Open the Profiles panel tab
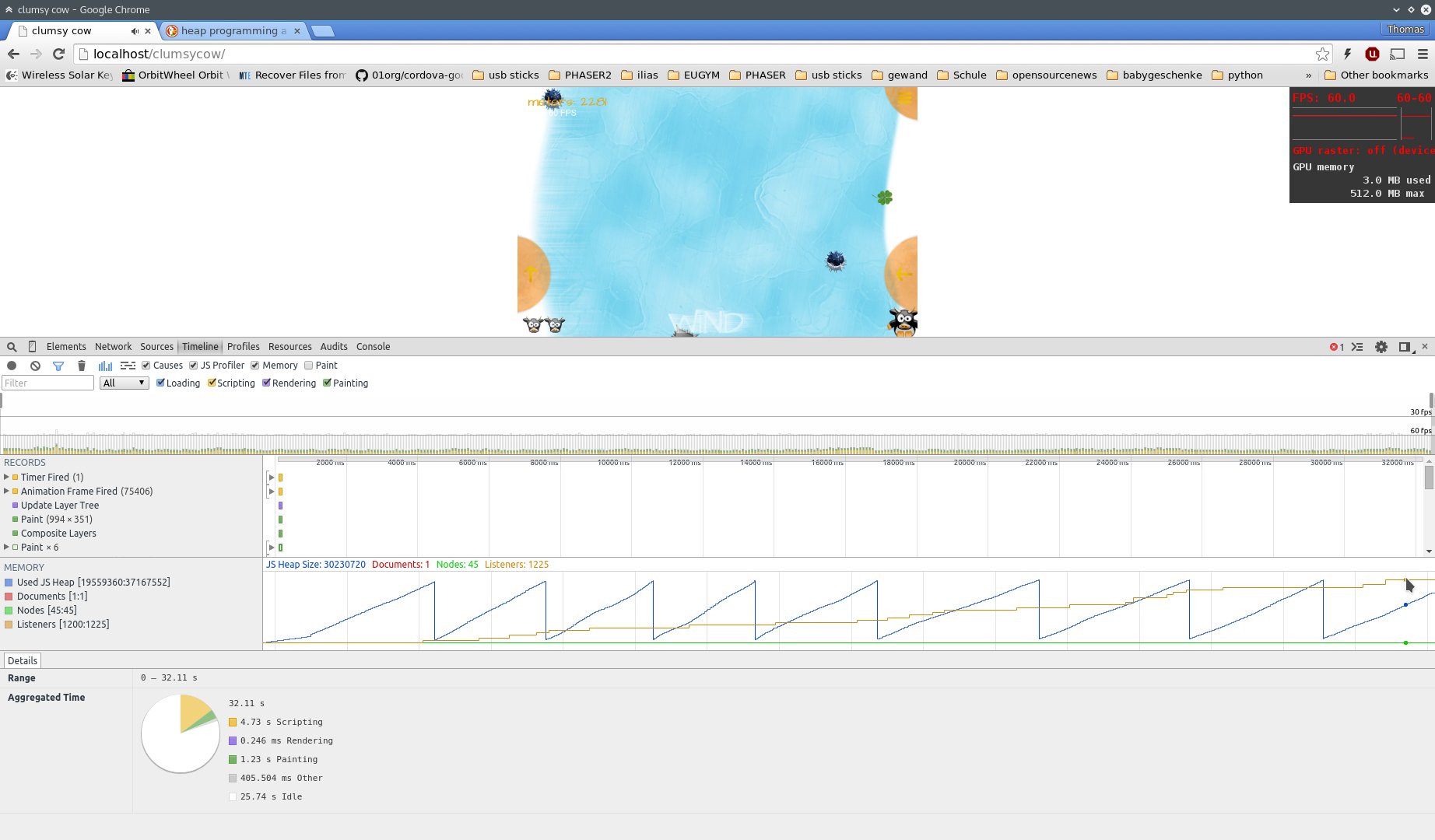Image resolution: width=1435 pixels, height=840 pixels. [x=244, y=347]
